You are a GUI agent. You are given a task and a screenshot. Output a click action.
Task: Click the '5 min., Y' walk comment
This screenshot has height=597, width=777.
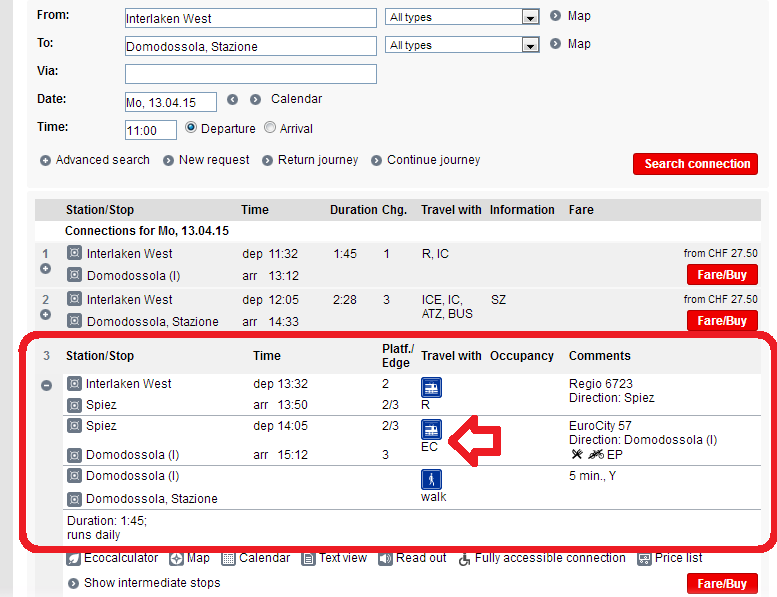[x=592, y=476]
